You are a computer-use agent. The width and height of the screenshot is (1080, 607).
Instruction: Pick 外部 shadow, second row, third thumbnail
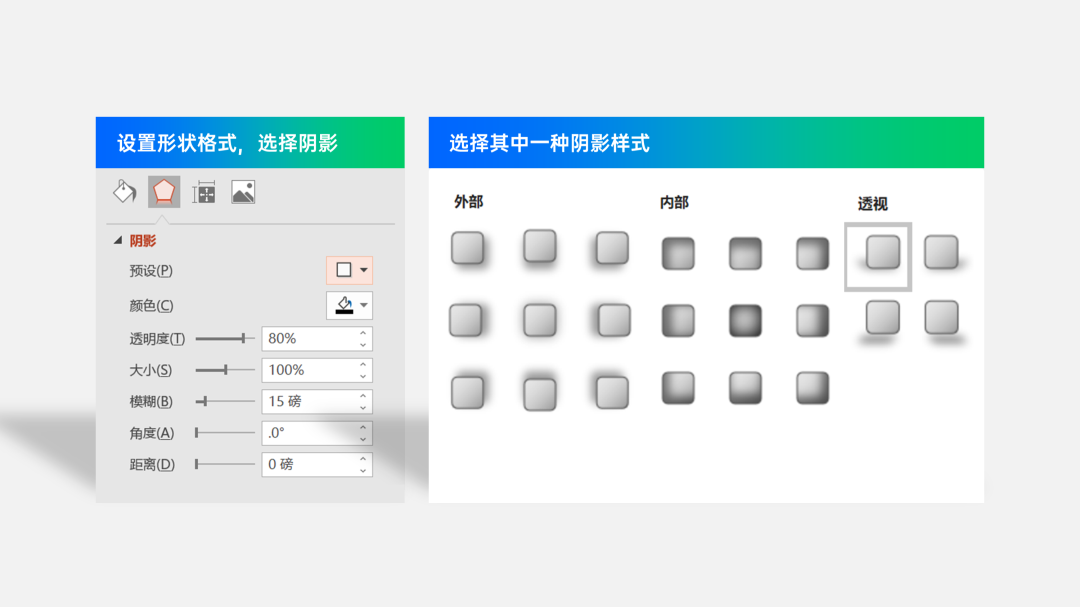[x=614, y=320]
